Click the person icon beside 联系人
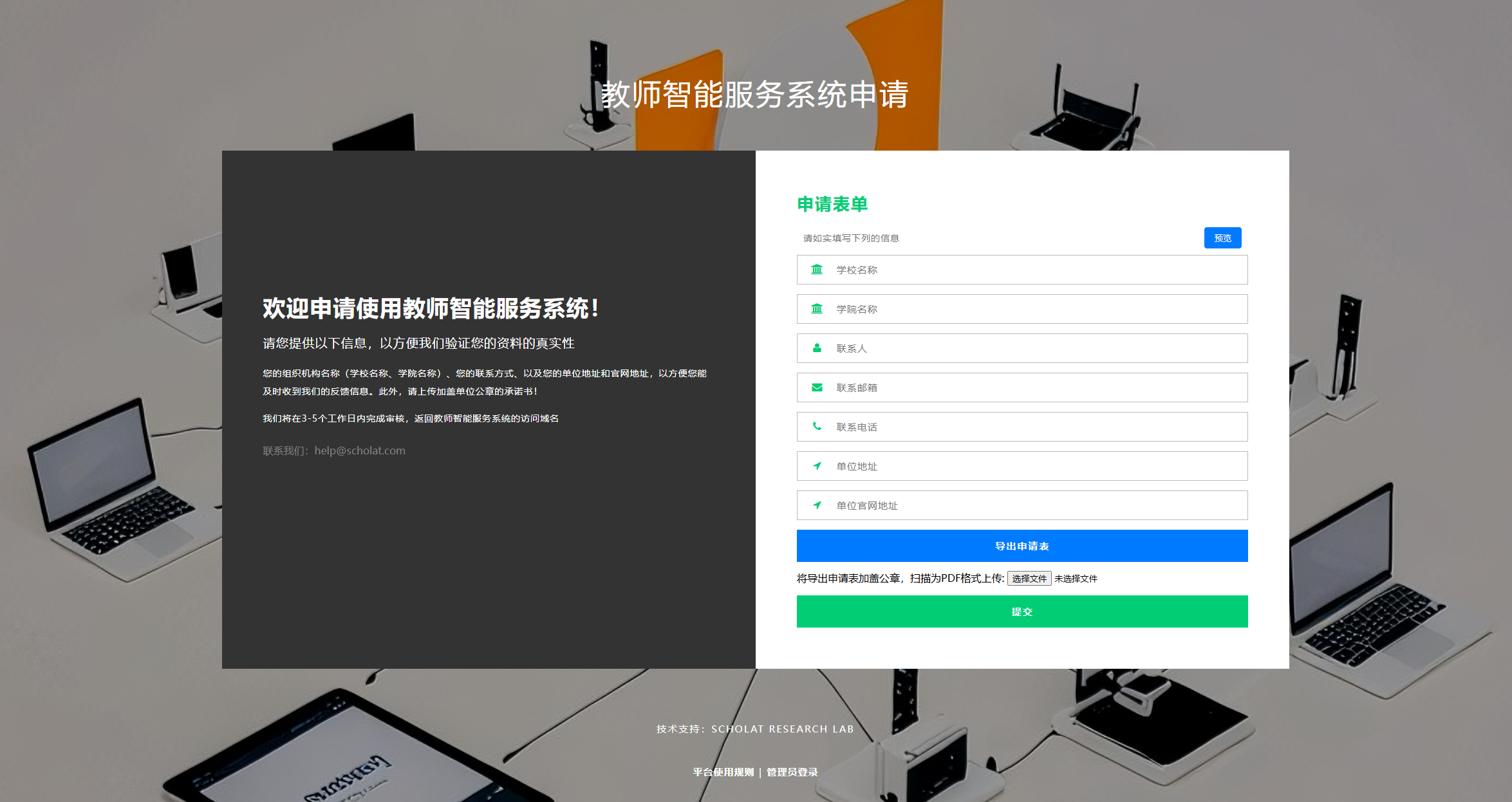 pyautogui.click(x=817, y=348)
